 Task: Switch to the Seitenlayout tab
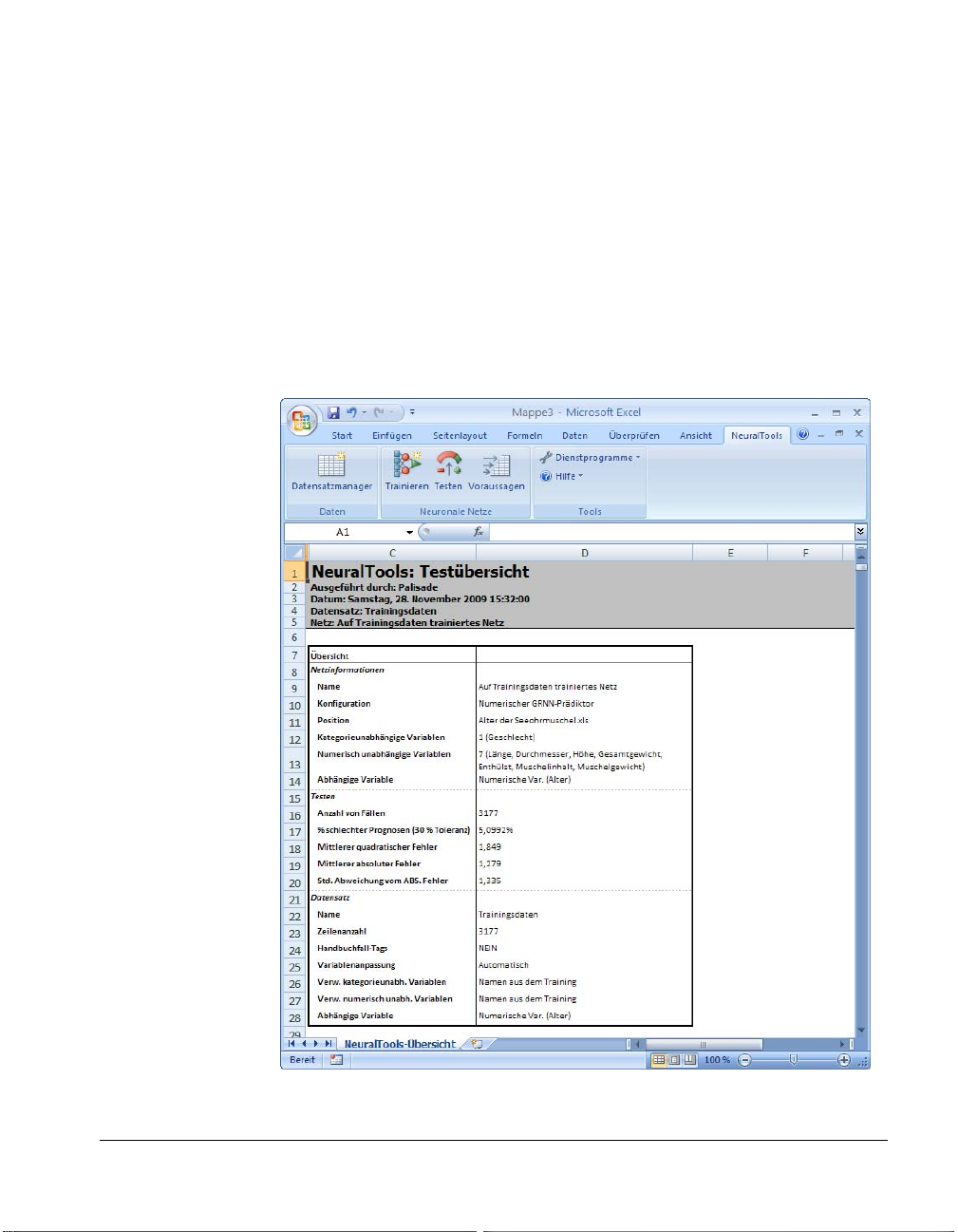pos(460,436)
